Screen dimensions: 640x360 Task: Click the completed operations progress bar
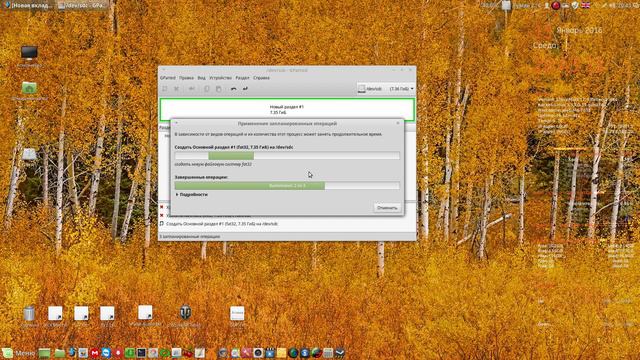point(287,186)
